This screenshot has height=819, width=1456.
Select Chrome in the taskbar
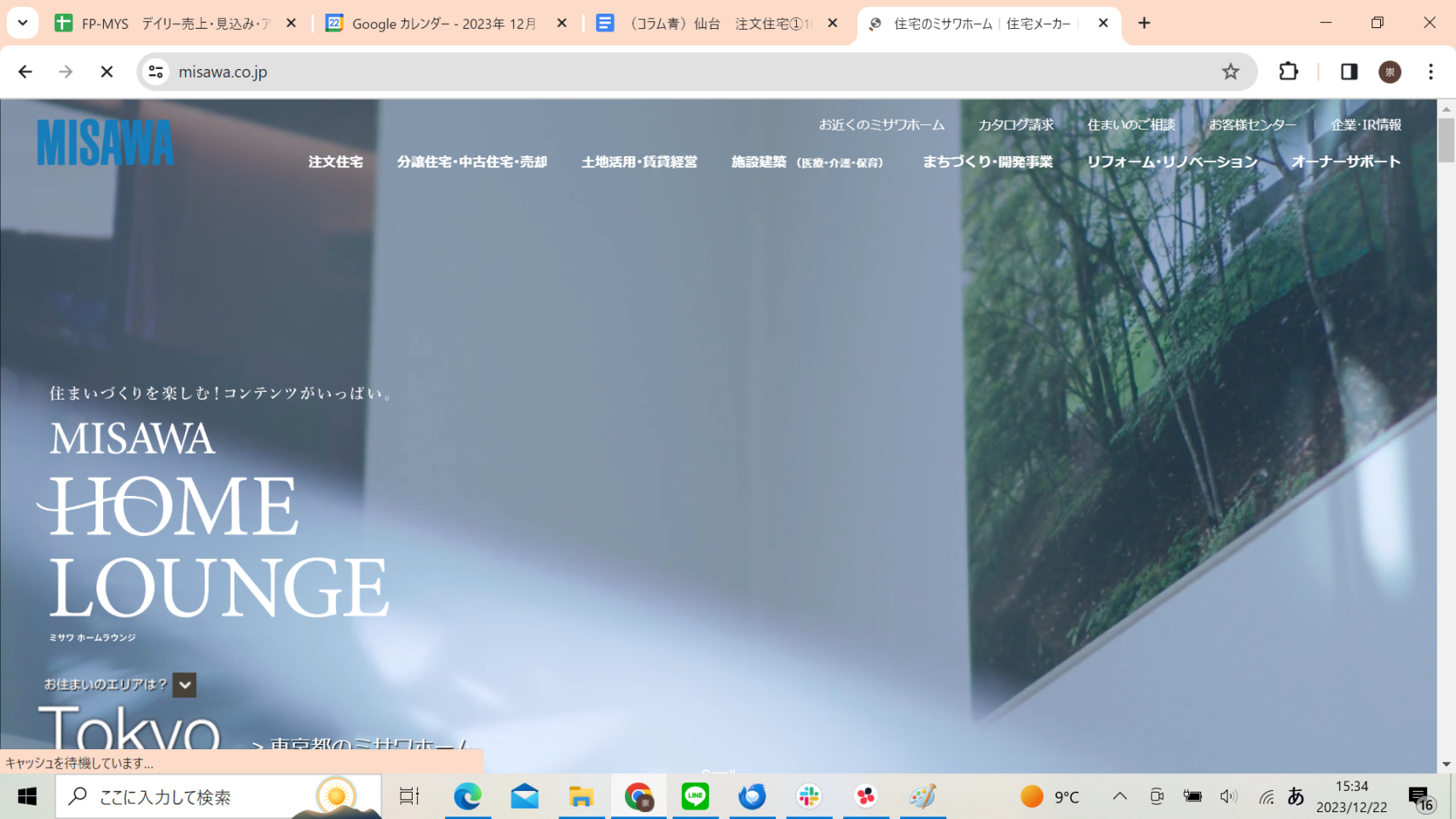pyautogui.click(x=638, y=797)
